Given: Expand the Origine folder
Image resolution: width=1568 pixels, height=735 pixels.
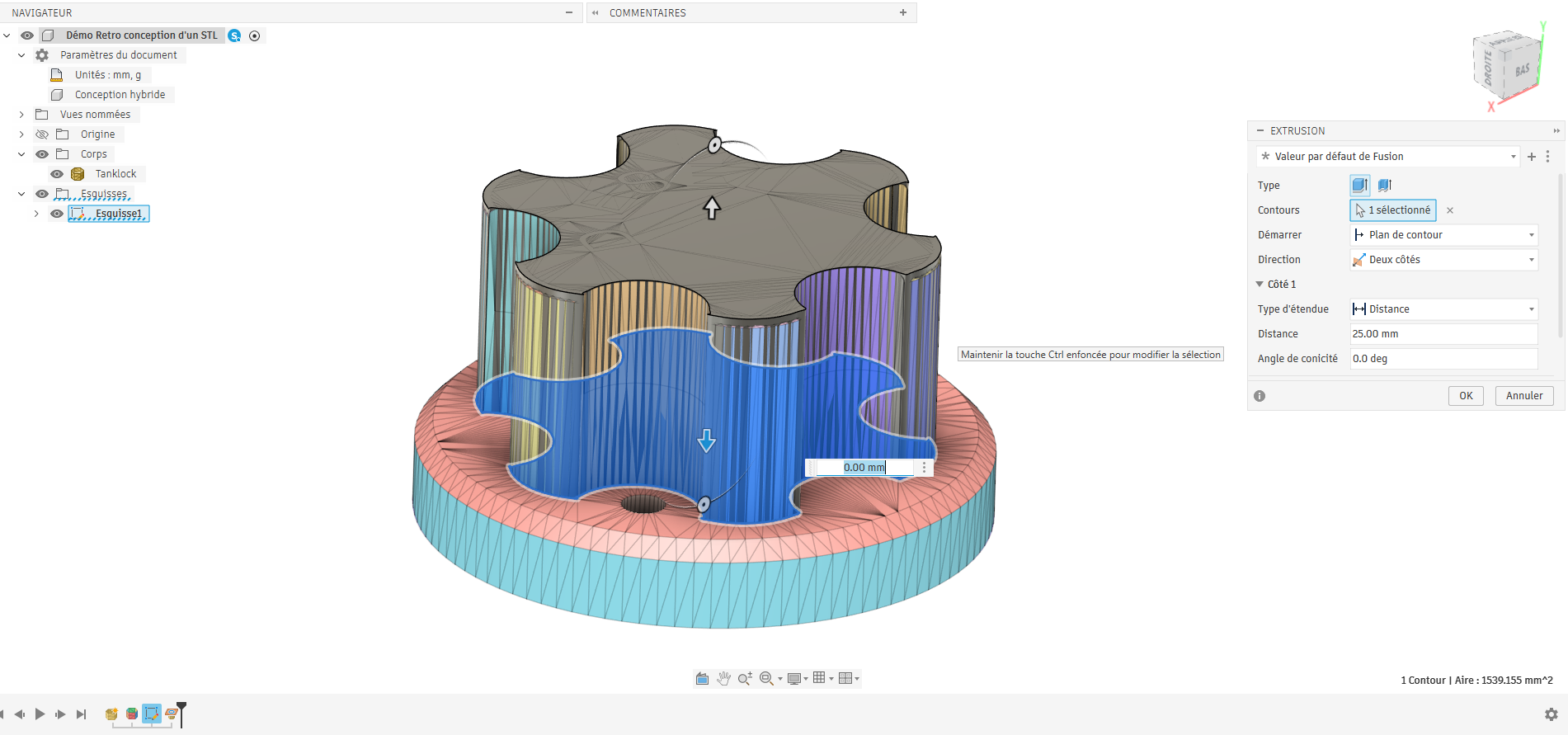Looking at the screenshot, I should [22, 134].
